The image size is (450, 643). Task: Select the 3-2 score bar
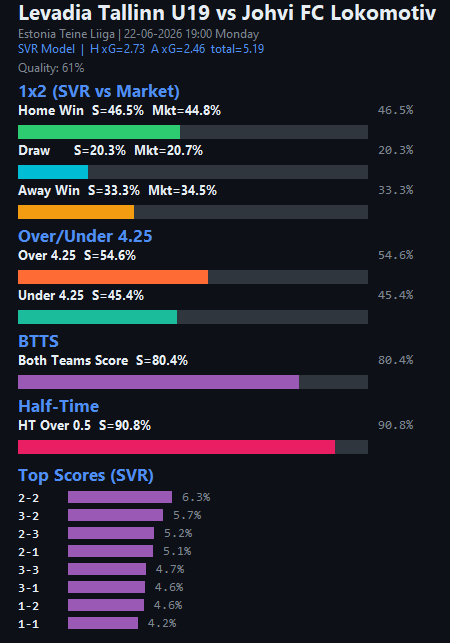pos(115,515)
